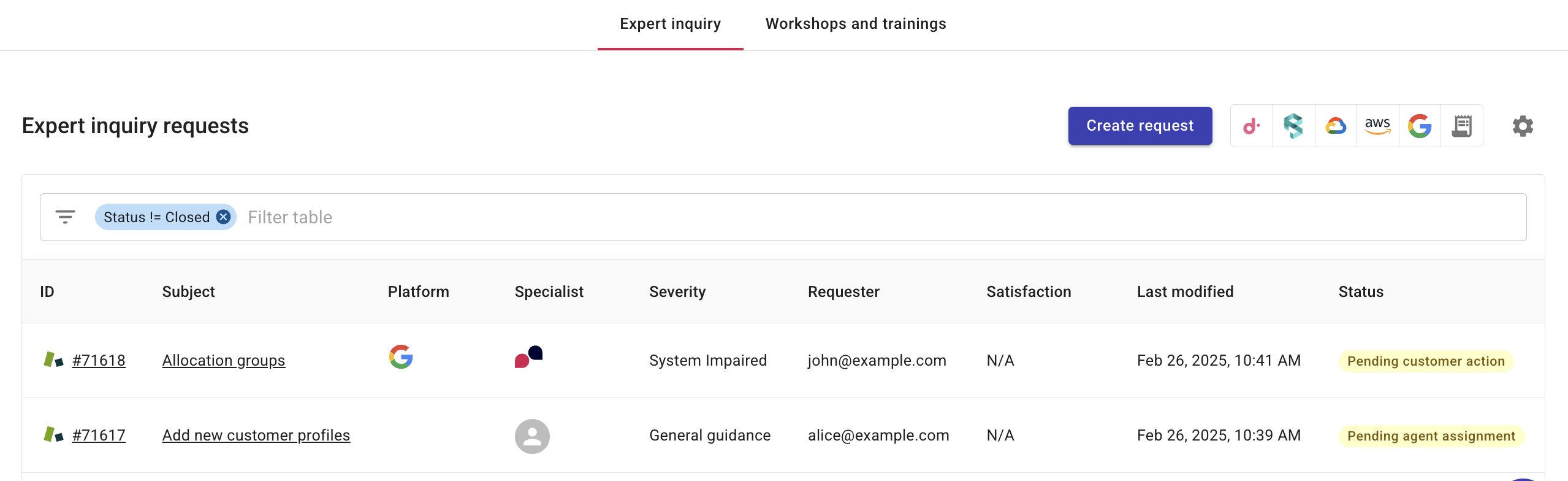Select the Expert inquiry tab
This screenshot has height=481, width=1568.
coord(670,24)
